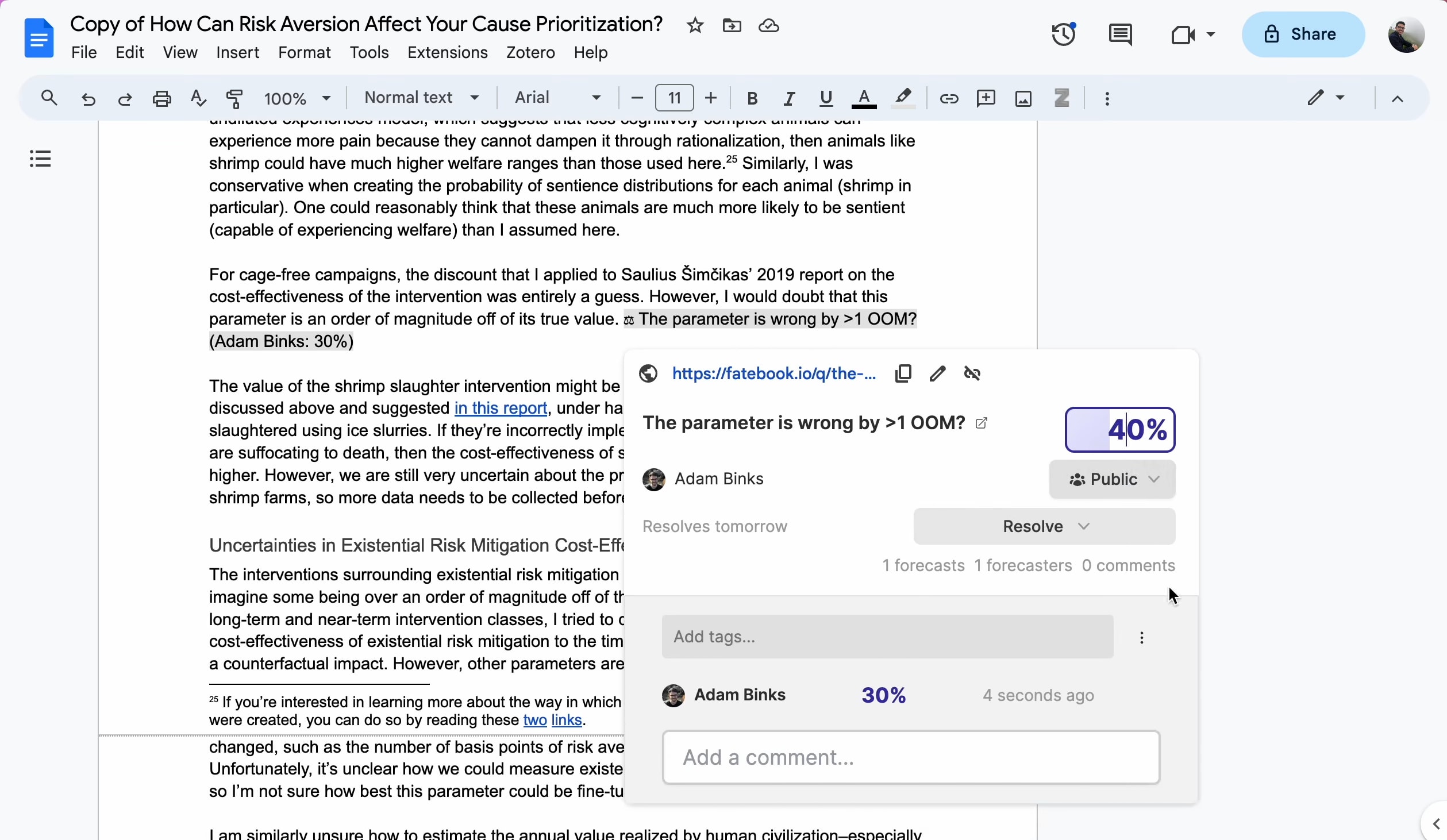This screenshot has height=840, width=1447.
Task: Open the Google account avatar
Action: click(1406, 34)
